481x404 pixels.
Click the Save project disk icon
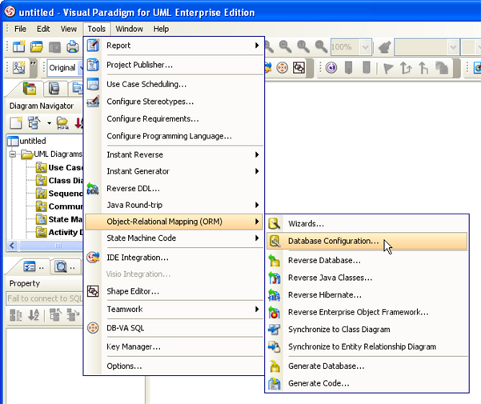55,47
